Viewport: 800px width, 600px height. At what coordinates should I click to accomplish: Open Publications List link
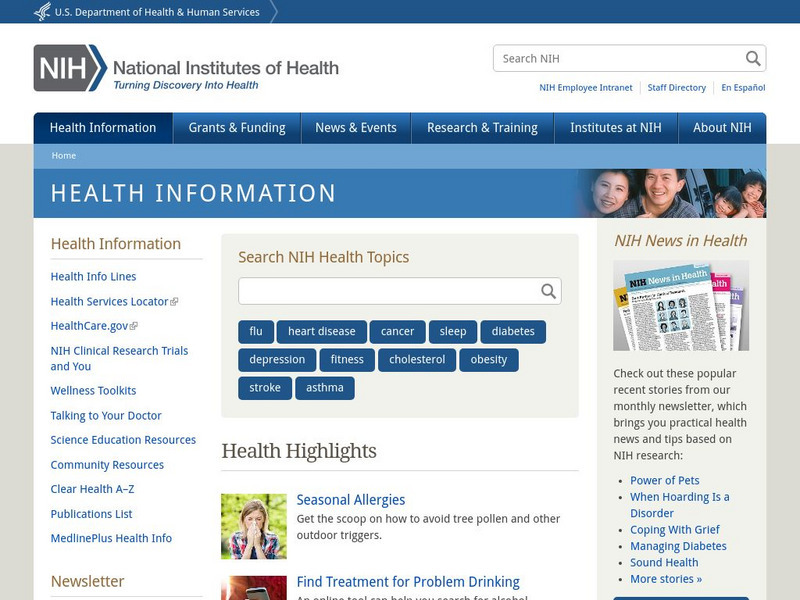pyautogui.click(x=91, y=514)
